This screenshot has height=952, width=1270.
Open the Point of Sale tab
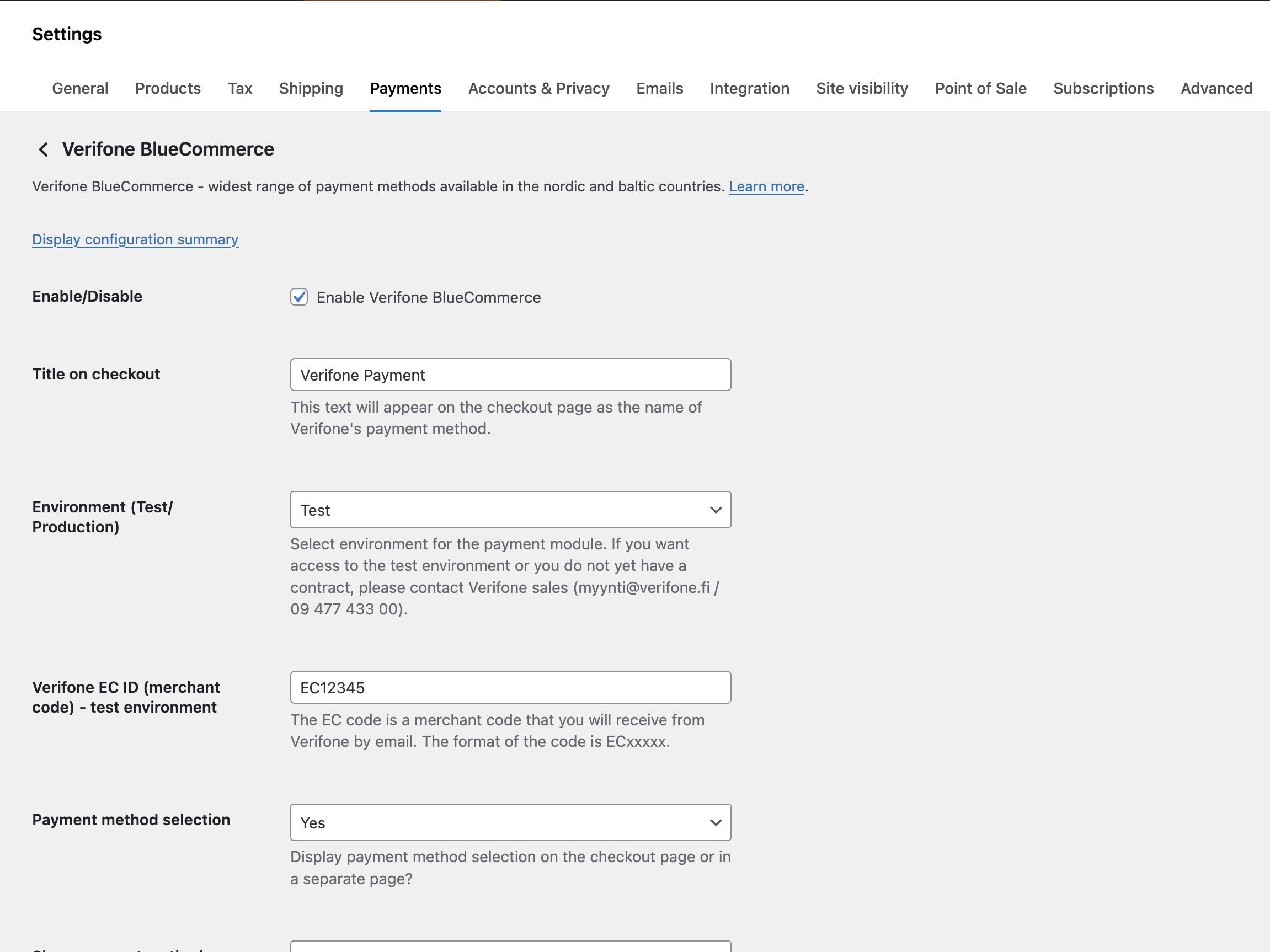coord(980,88)
